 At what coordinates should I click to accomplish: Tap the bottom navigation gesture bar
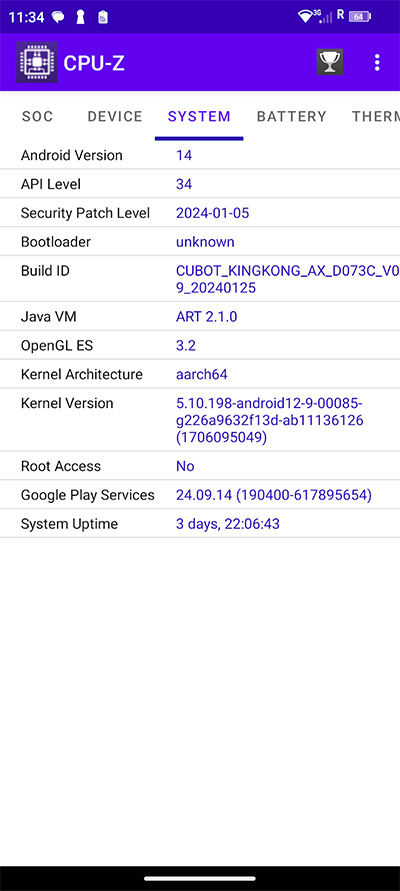point(200,878)
